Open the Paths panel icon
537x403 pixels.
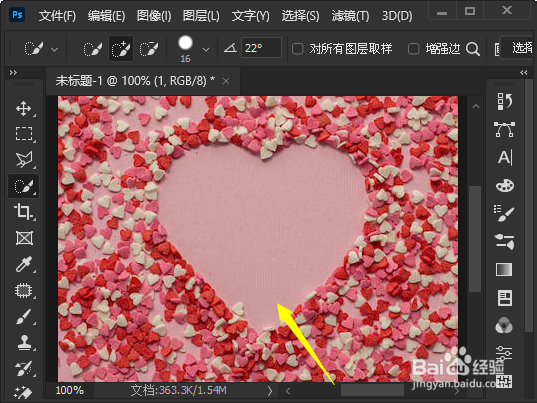pyautogui.click(x=504, y=130)
